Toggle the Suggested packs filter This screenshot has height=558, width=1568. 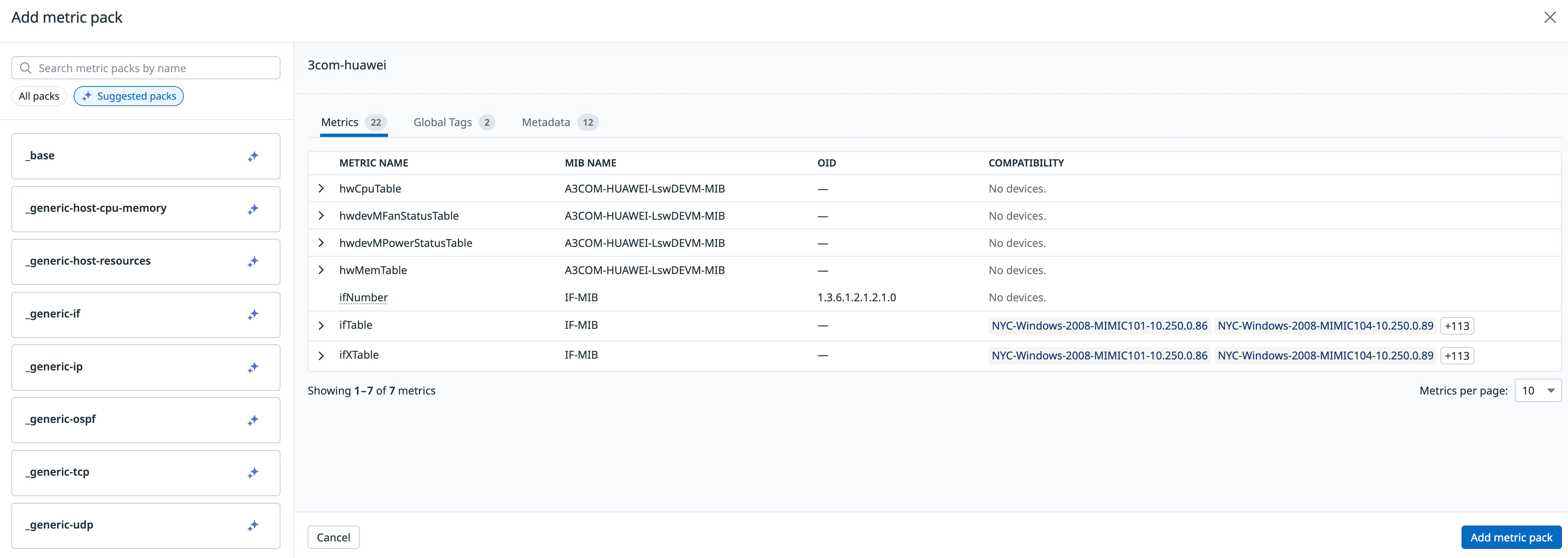(128, 96)
